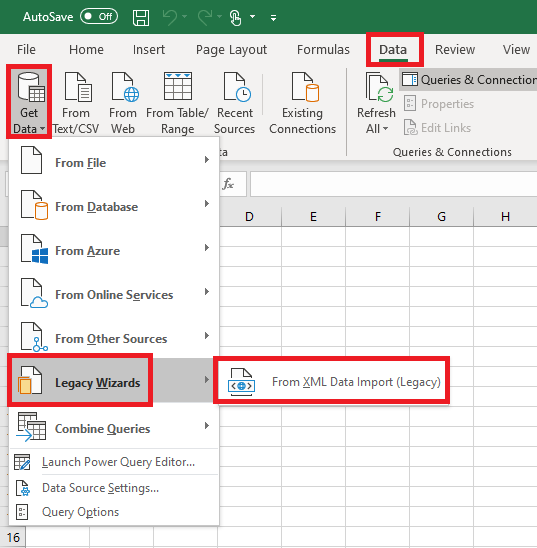Select column E header
537x548 pixels.
[x=313, y=217]
